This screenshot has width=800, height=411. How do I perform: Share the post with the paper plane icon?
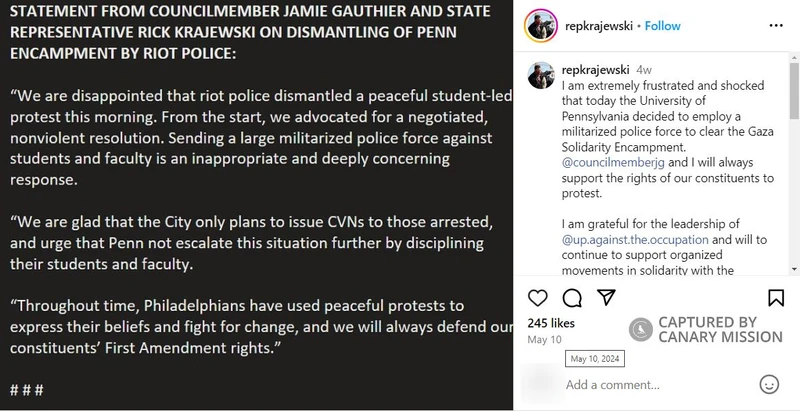606,298
